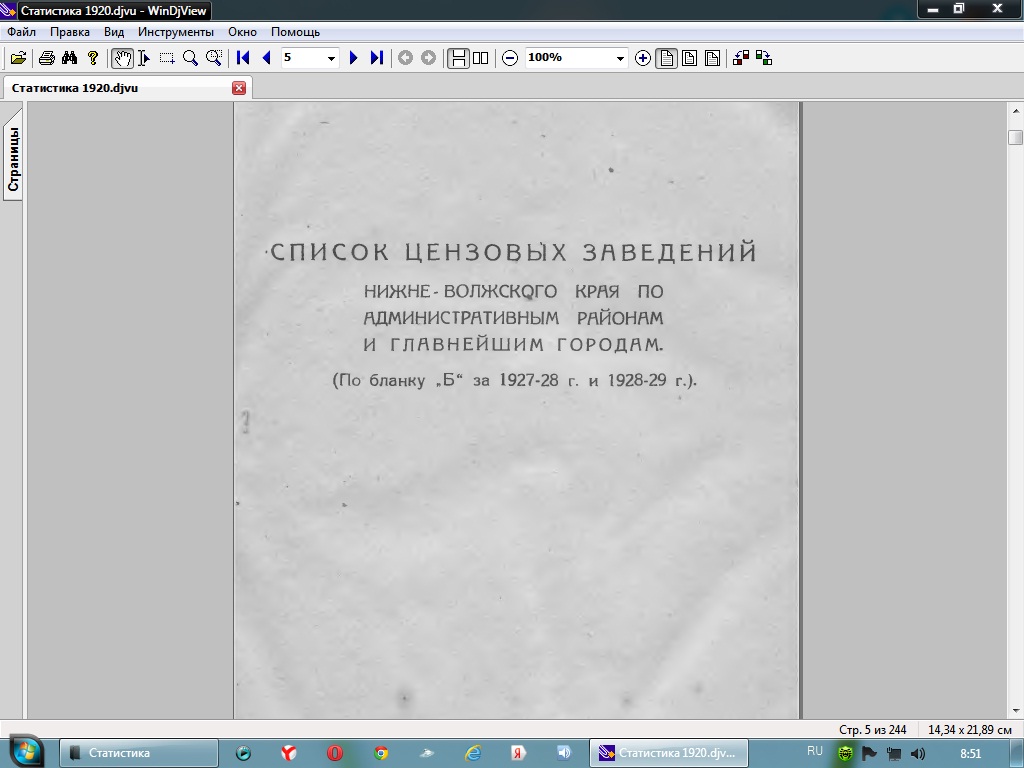The image size is (1024, 768).
Task: Enable facing pages layout
Action: tap(481, 58)
